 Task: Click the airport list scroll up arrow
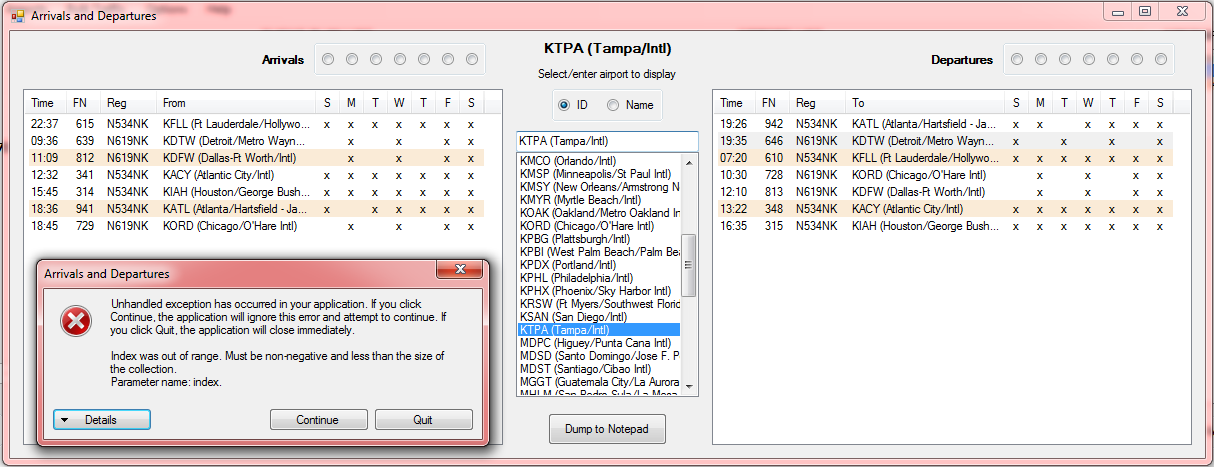coord(688,162)
